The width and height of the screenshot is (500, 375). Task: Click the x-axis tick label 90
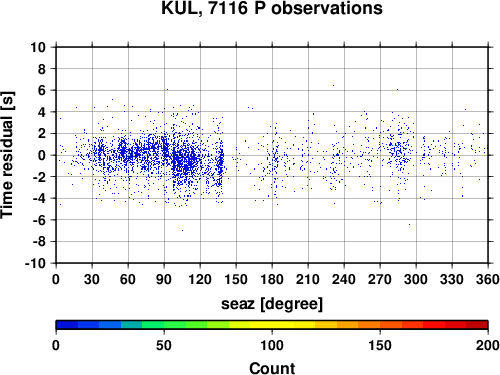(x=164, y=279)
